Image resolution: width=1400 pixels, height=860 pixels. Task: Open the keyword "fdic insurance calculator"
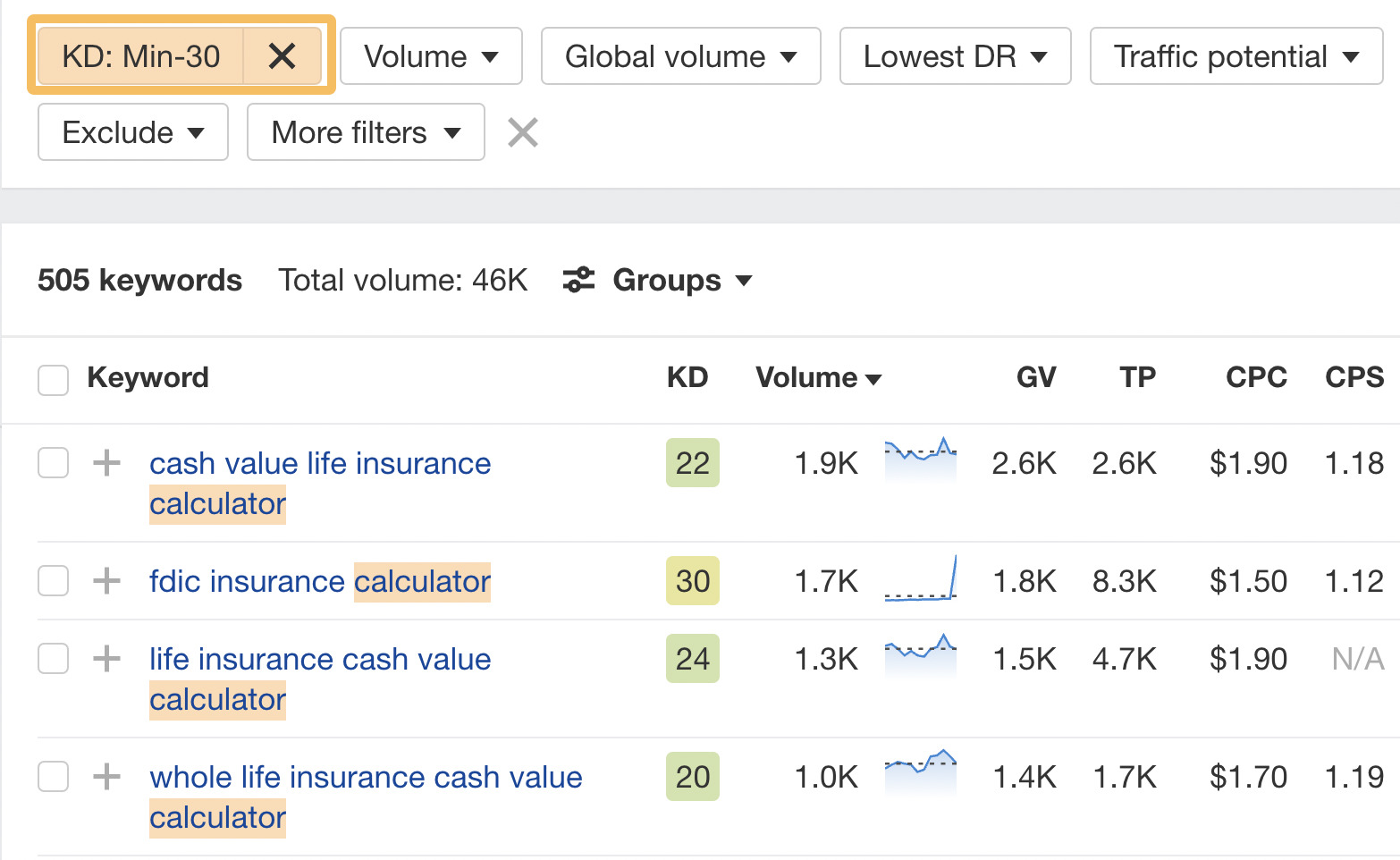point(318,581)
